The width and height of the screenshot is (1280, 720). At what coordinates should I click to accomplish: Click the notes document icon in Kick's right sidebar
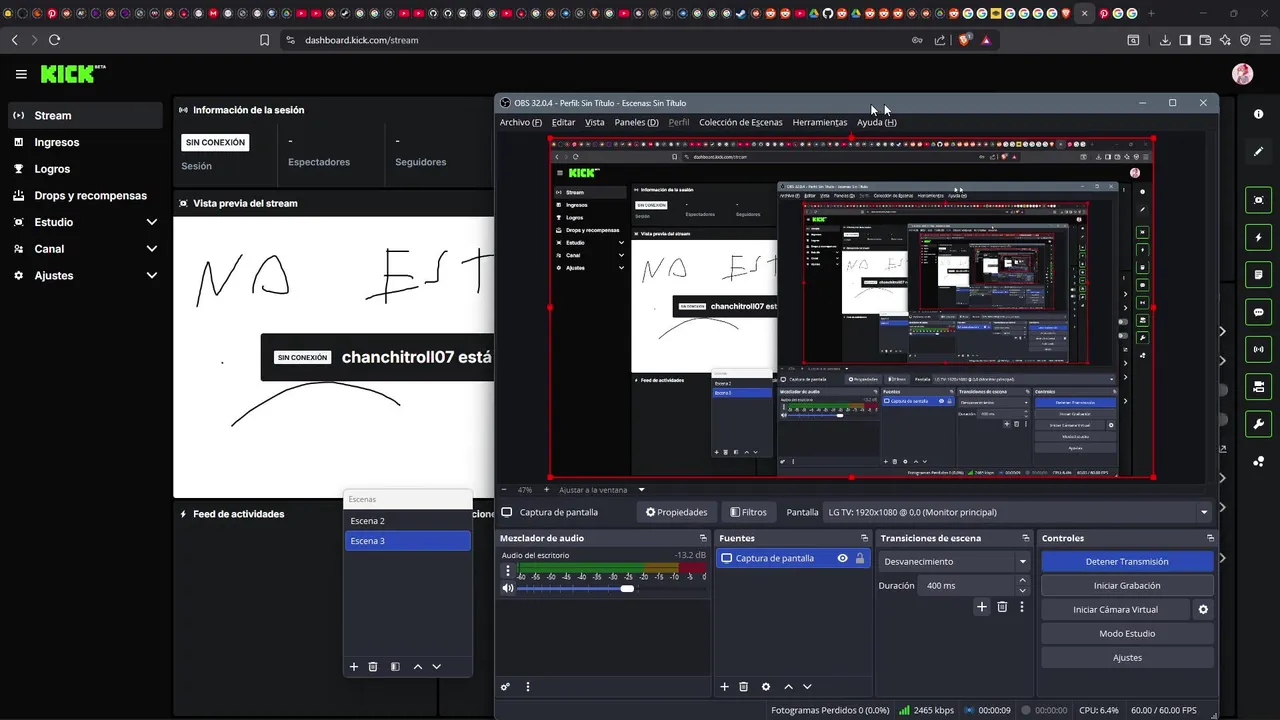pyautogui.click(x=1258, y=275)
